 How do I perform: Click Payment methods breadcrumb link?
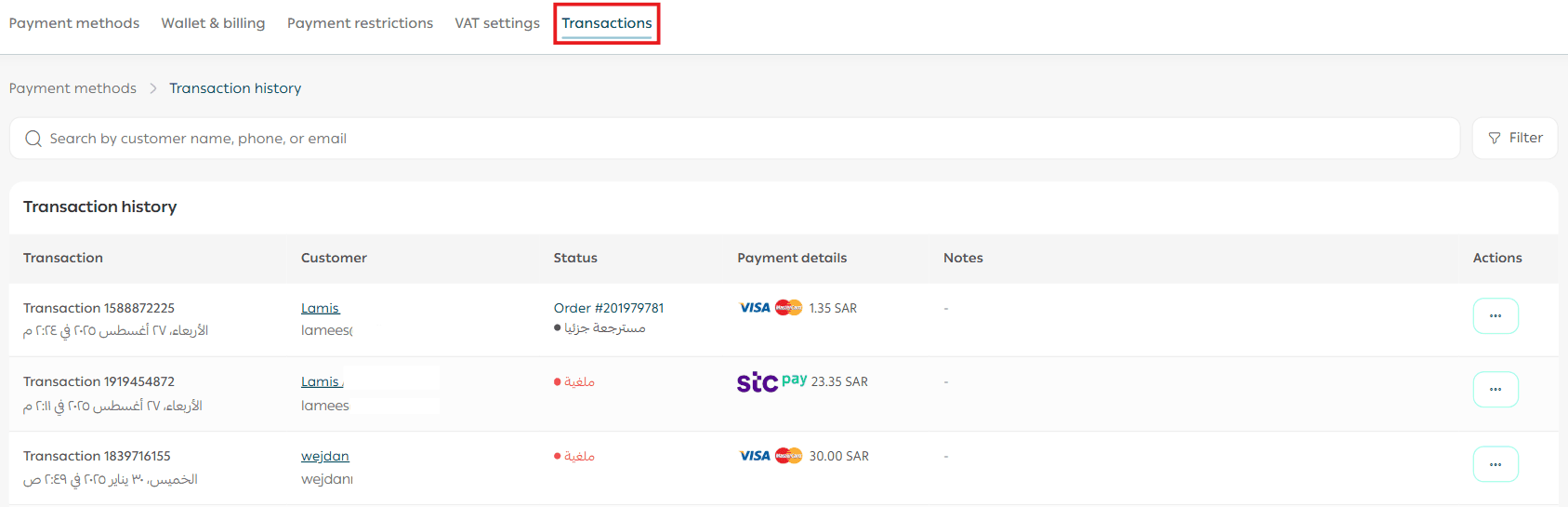pos(72,88)
